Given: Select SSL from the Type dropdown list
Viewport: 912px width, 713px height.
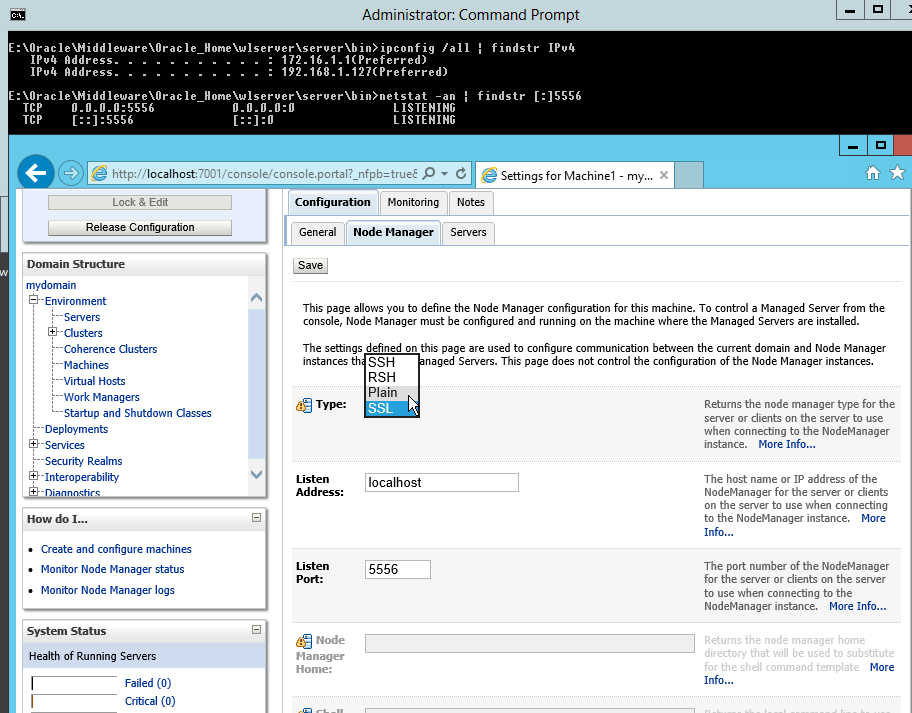Looking at the screenshot, I should click(381, 408).
